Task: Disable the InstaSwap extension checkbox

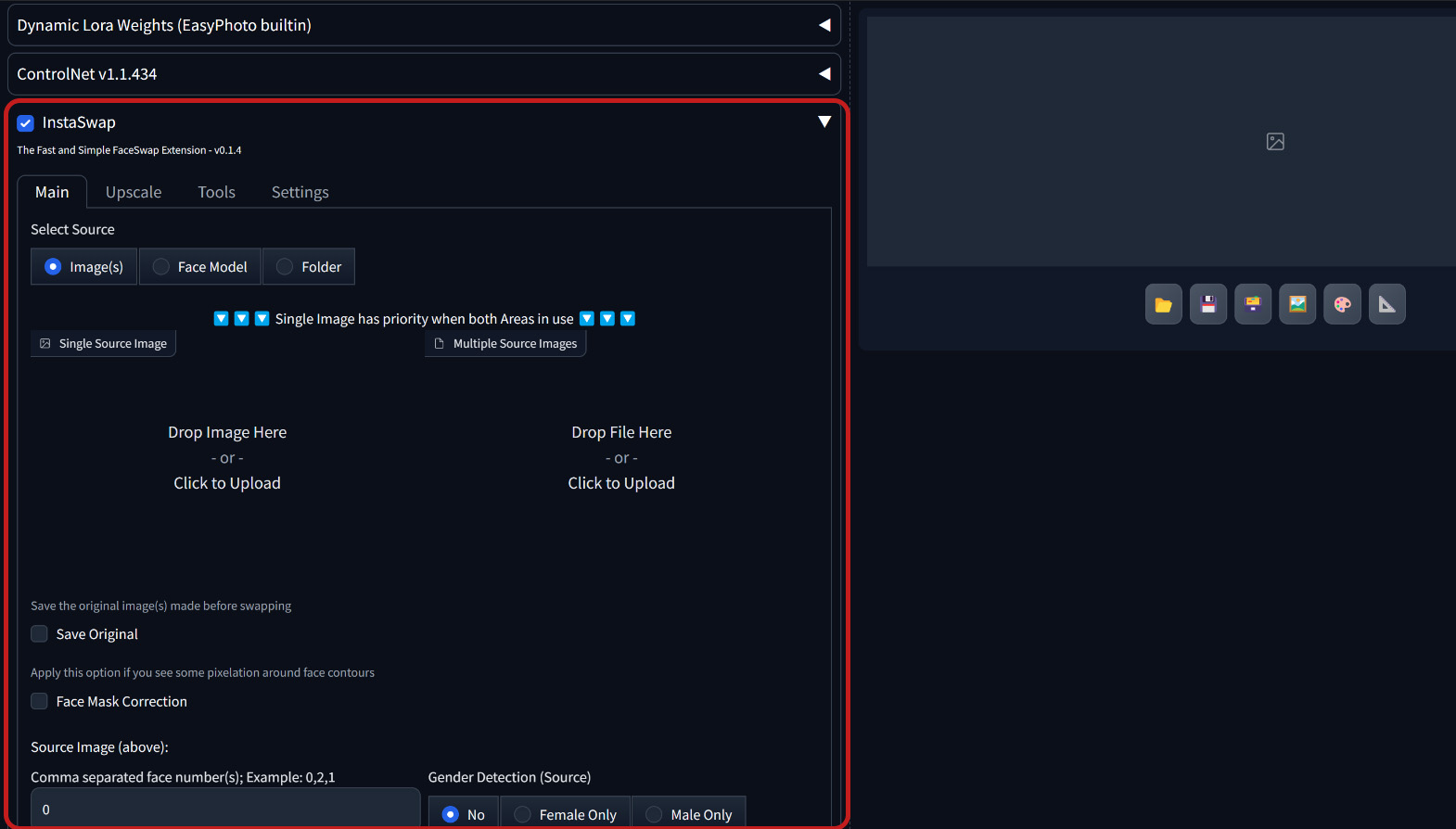Action: tap(26, 123)
